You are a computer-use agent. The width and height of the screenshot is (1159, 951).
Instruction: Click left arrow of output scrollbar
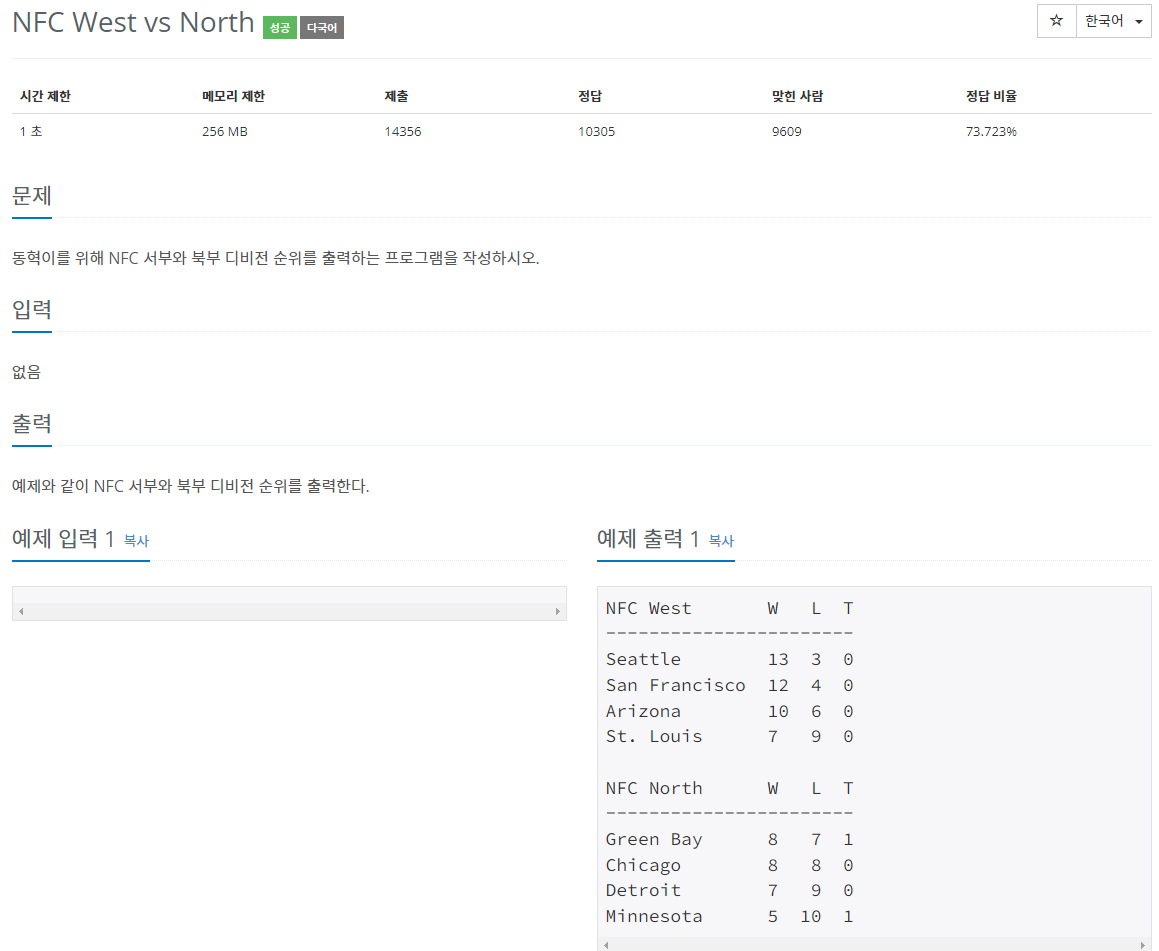[606, 944]
